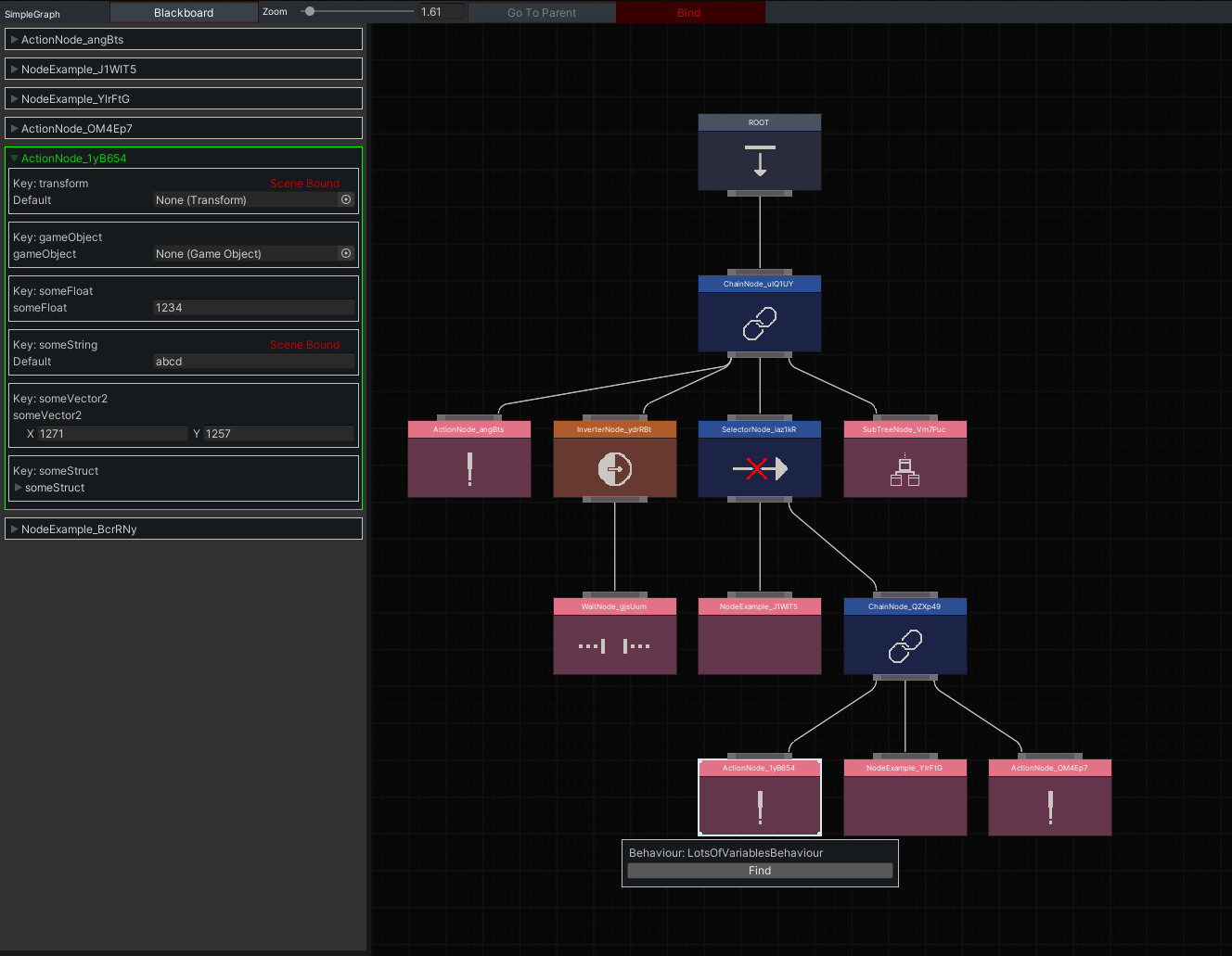The height and width of the screenshot is (956, 1232).
Task: Click the SelectorNode_iaz1kR title label
Action: click(759, 429)
